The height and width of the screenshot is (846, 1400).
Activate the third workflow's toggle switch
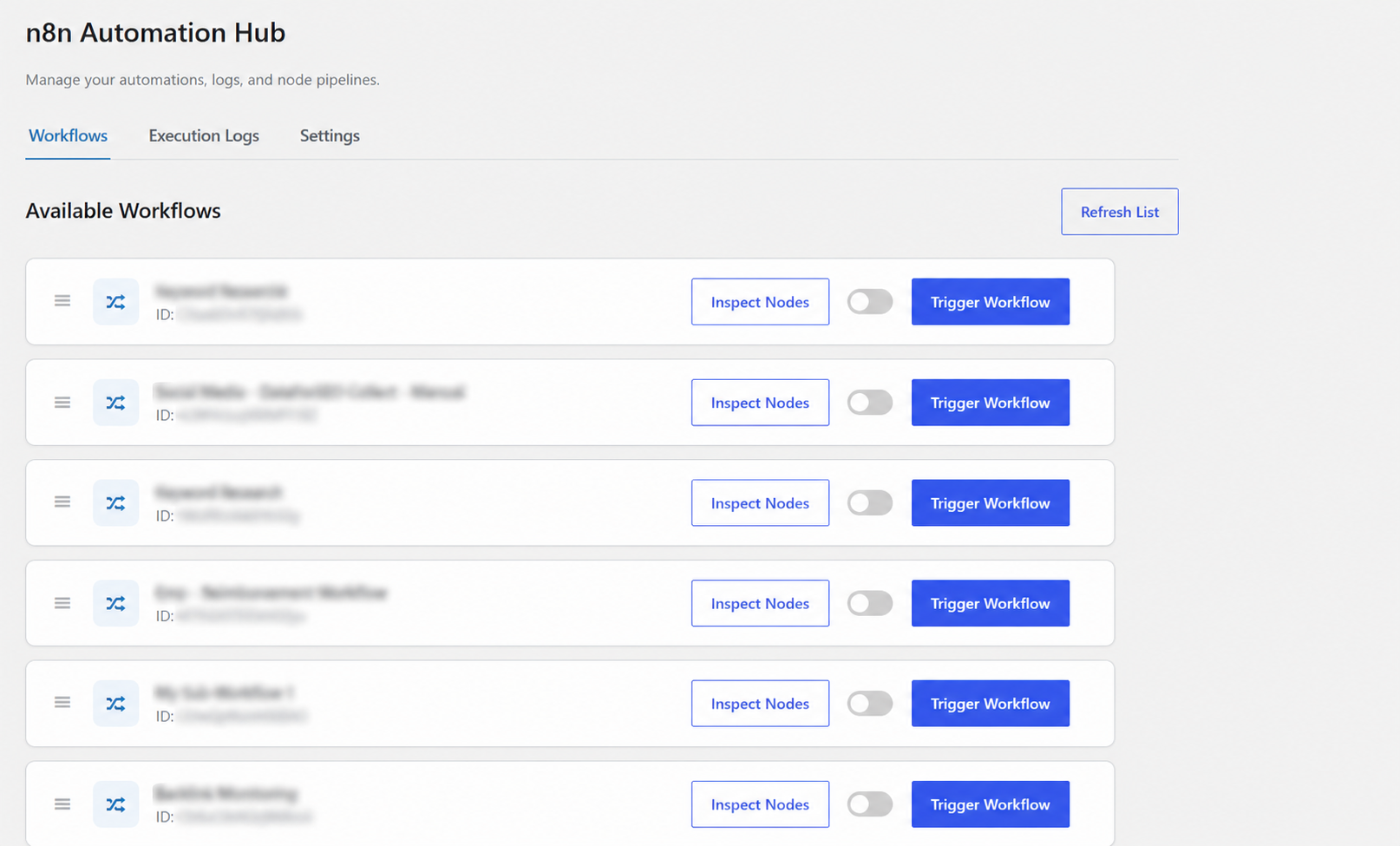(x=870, y=503)
